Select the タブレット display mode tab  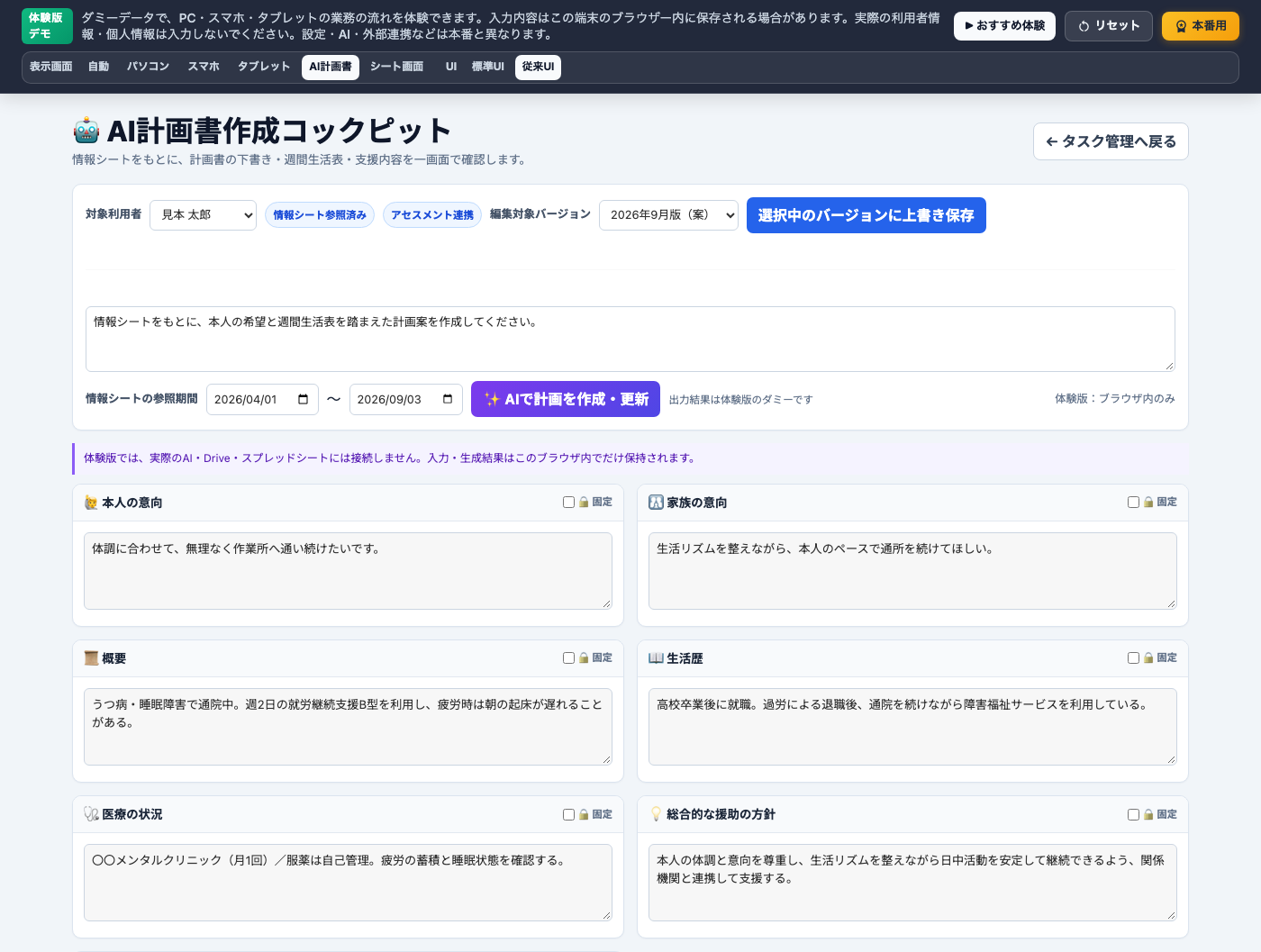pyautogui.click(x=264, y=68)
